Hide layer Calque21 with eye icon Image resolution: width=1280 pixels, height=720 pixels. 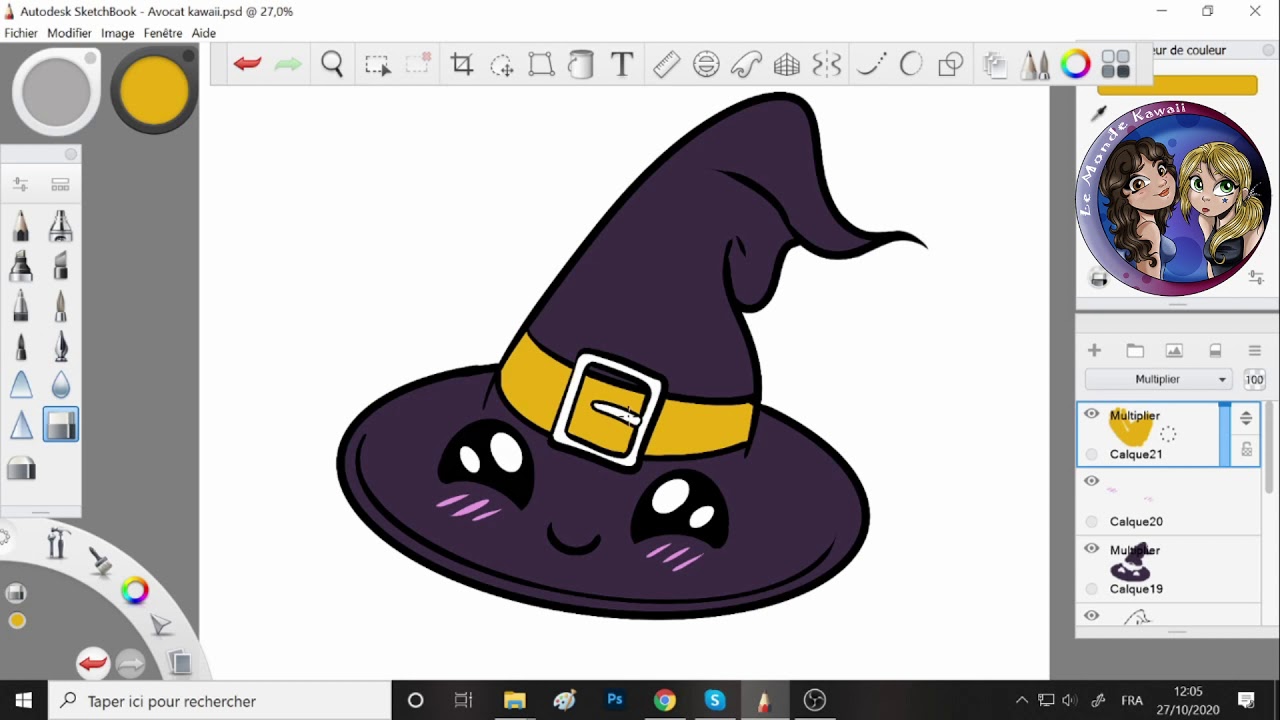pos(1092,413)
